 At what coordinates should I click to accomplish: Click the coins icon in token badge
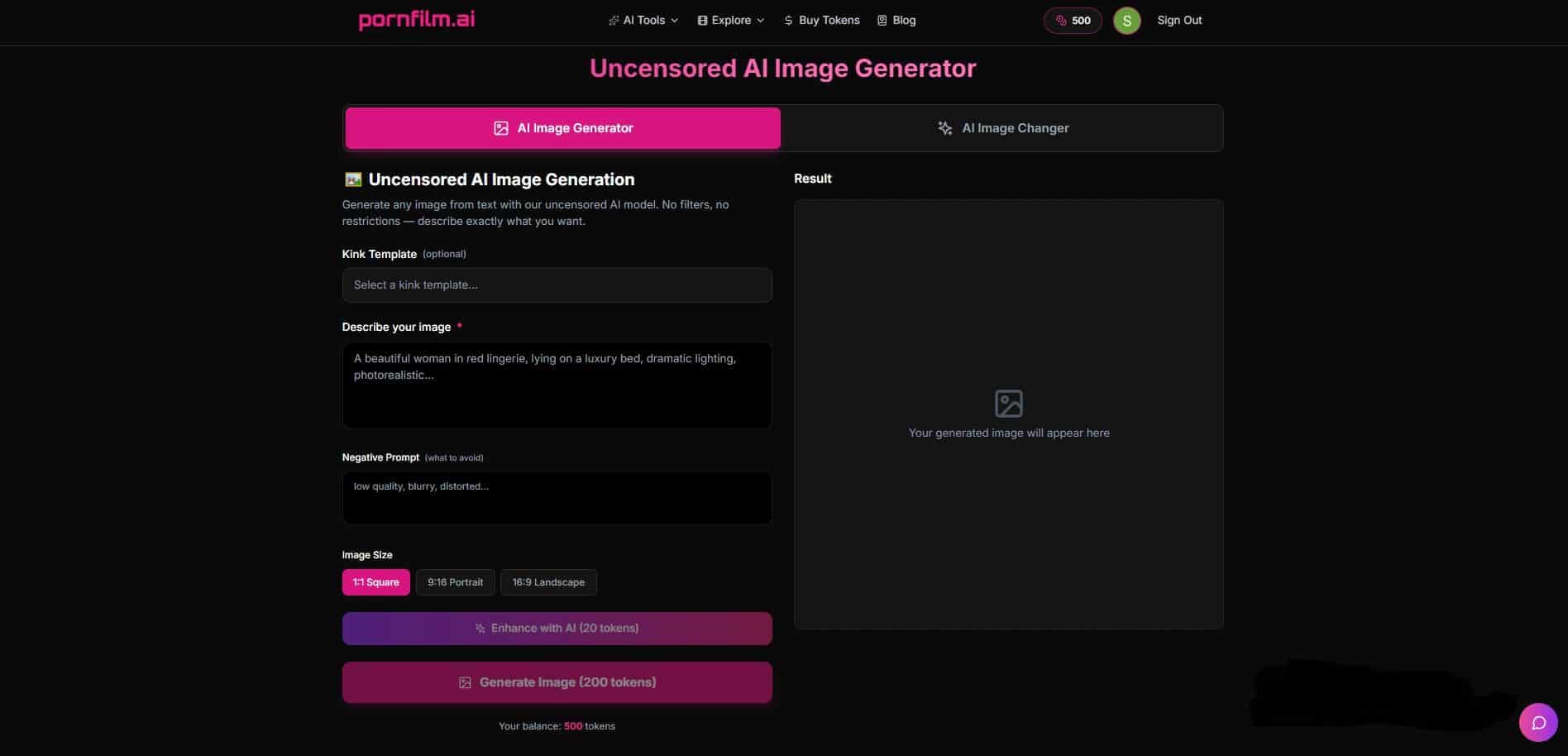pyautogui.click(x=1061, y=21)
